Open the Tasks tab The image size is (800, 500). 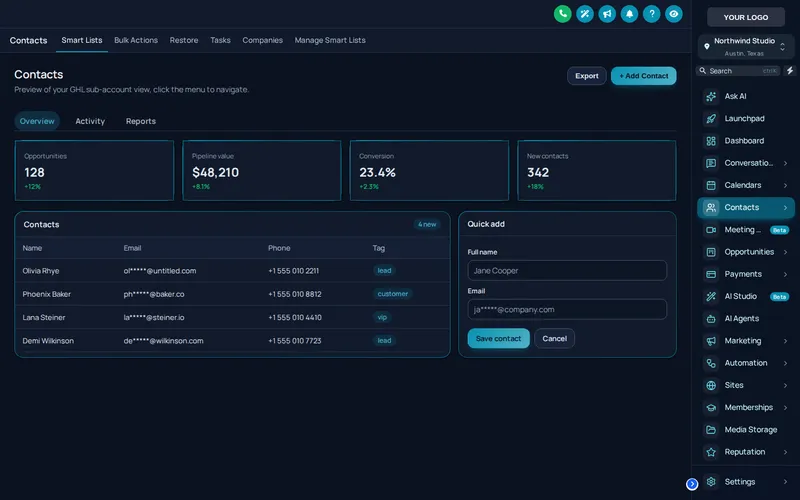coord(220,40)
